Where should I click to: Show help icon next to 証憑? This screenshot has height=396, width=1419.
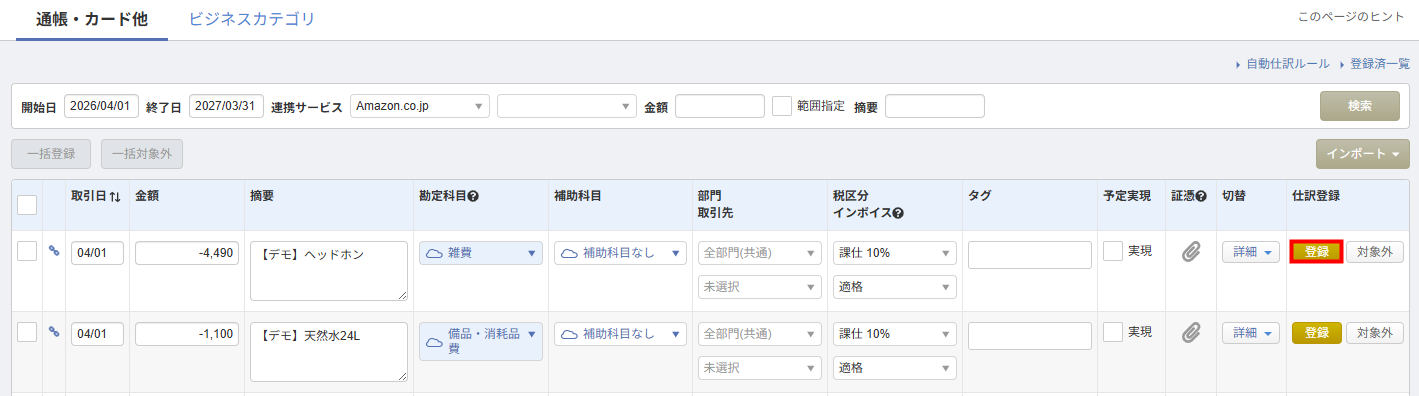1201,197
